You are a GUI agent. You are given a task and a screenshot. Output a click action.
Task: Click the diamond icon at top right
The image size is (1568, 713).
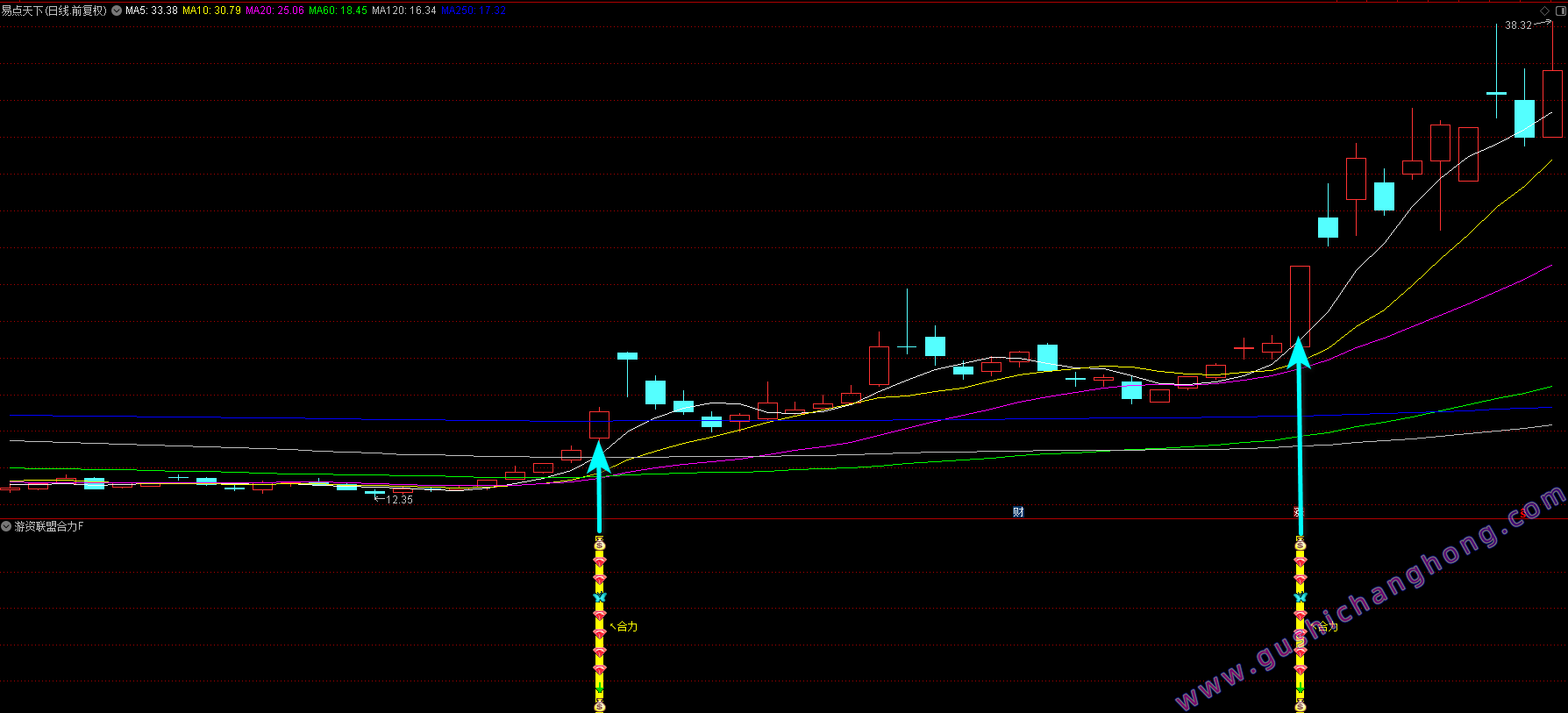pyautogui.click(x=1545, y=11)
